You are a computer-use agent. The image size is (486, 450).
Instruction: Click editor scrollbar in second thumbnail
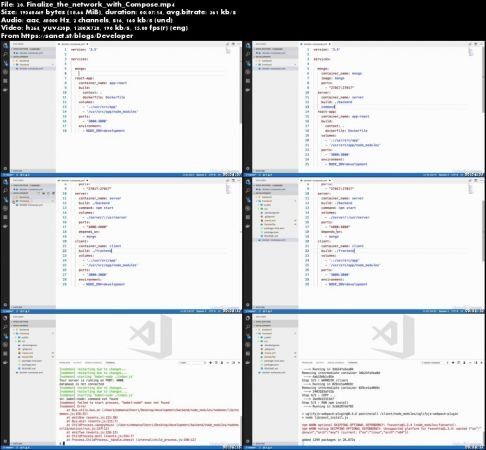pyautogui.click(x=483, y=80)
